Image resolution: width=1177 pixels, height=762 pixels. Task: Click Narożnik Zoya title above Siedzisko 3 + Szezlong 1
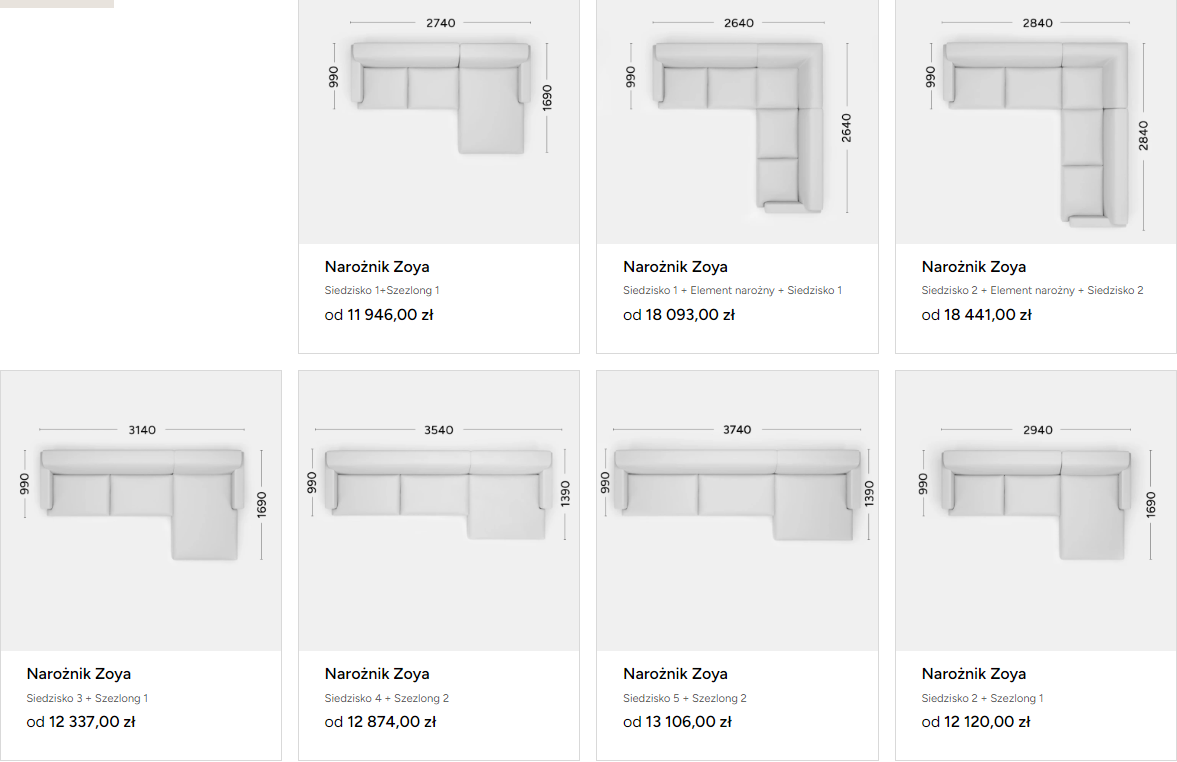(x=79, y=673)
